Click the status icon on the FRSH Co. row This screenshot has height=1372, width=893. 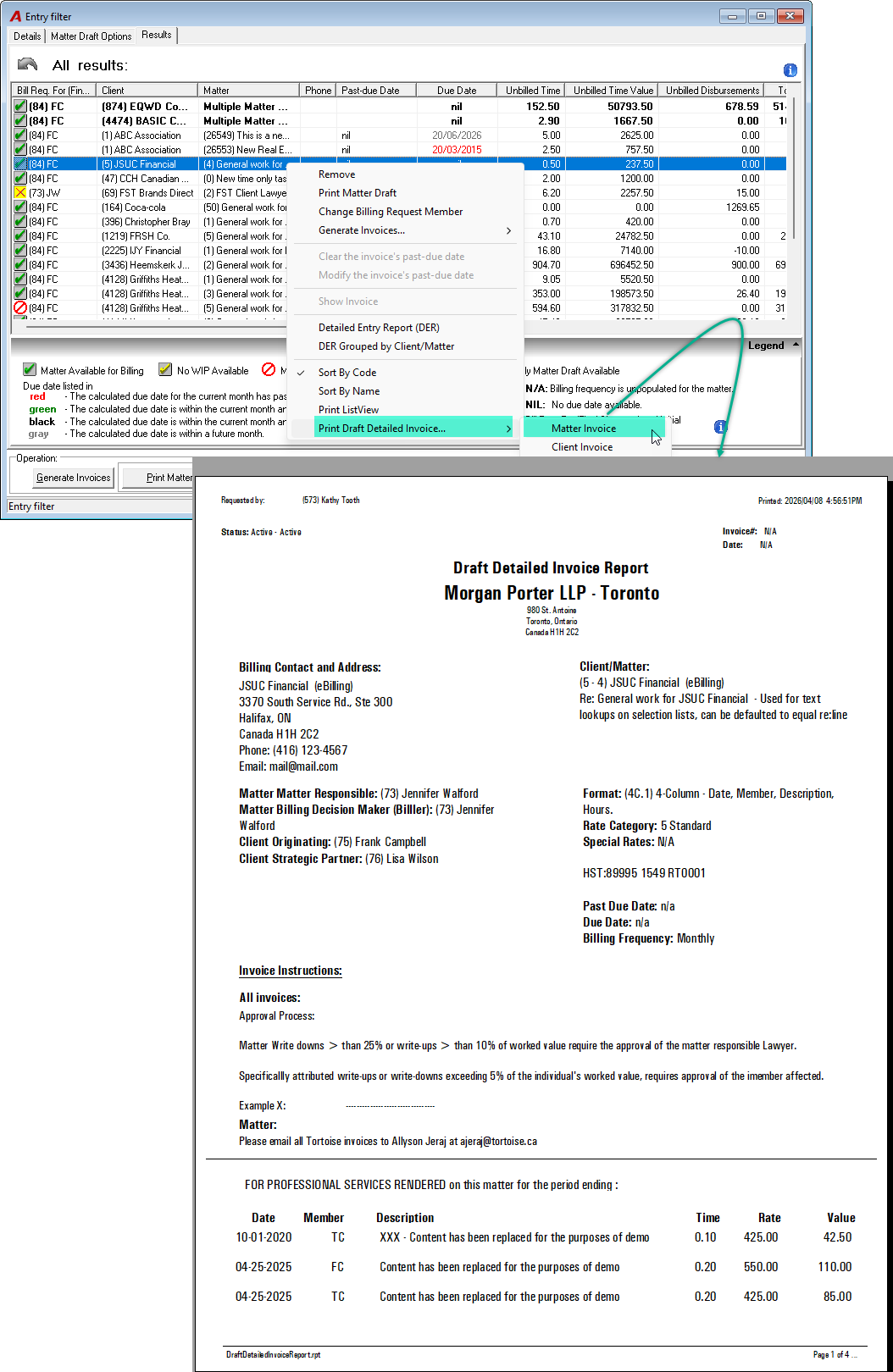point(20,236)
